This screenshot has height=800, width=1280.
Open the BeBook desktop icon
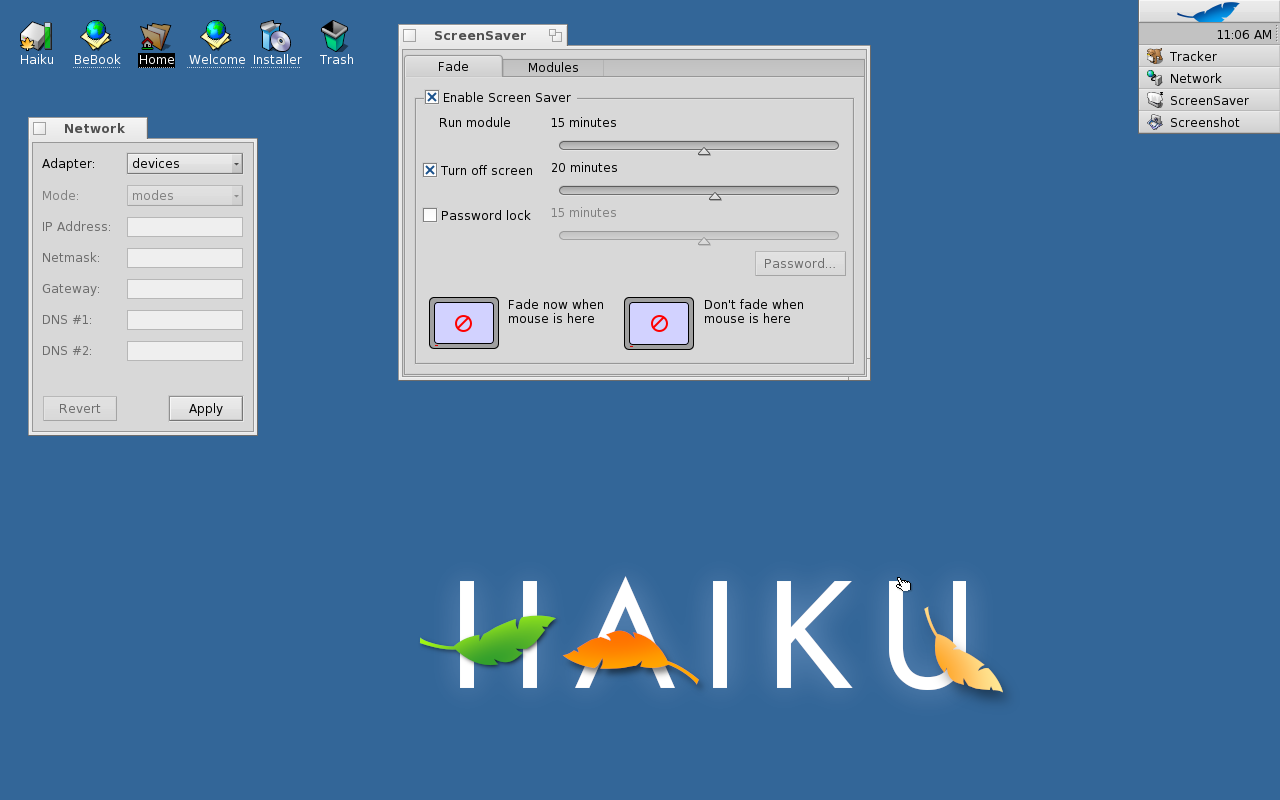[96, 38]
